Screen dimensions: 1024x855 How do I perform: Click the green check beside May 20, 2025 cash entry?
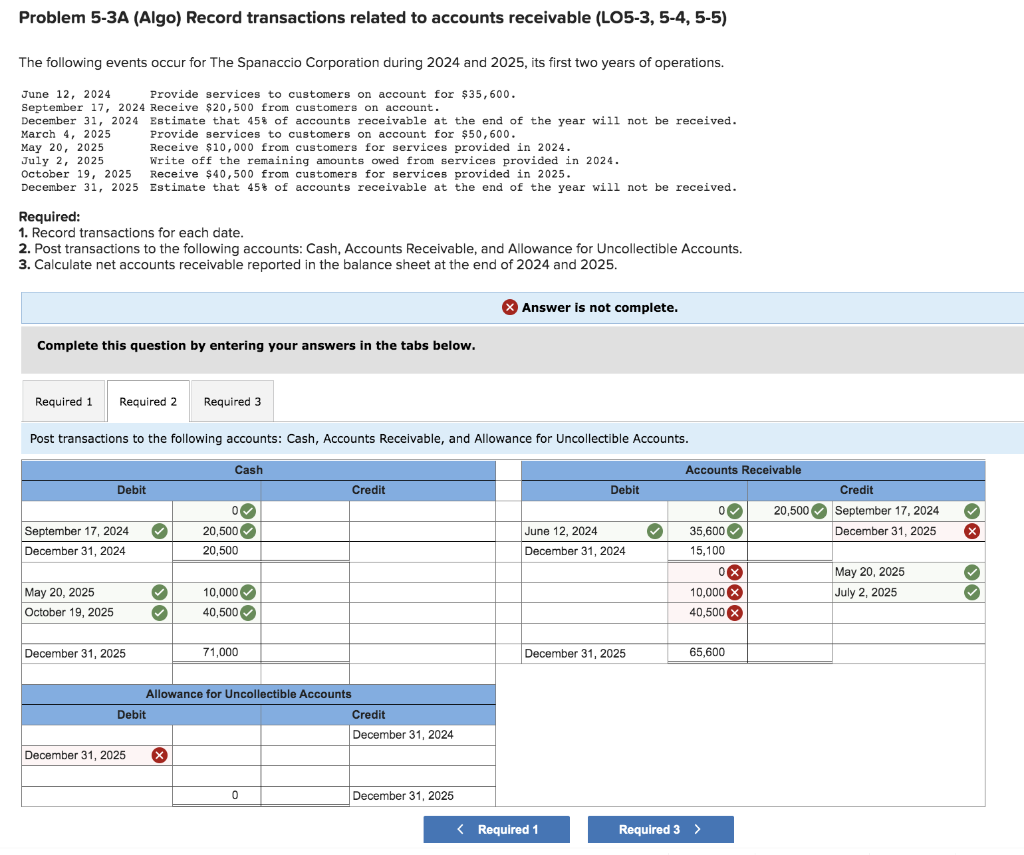[x=158, y=592]
